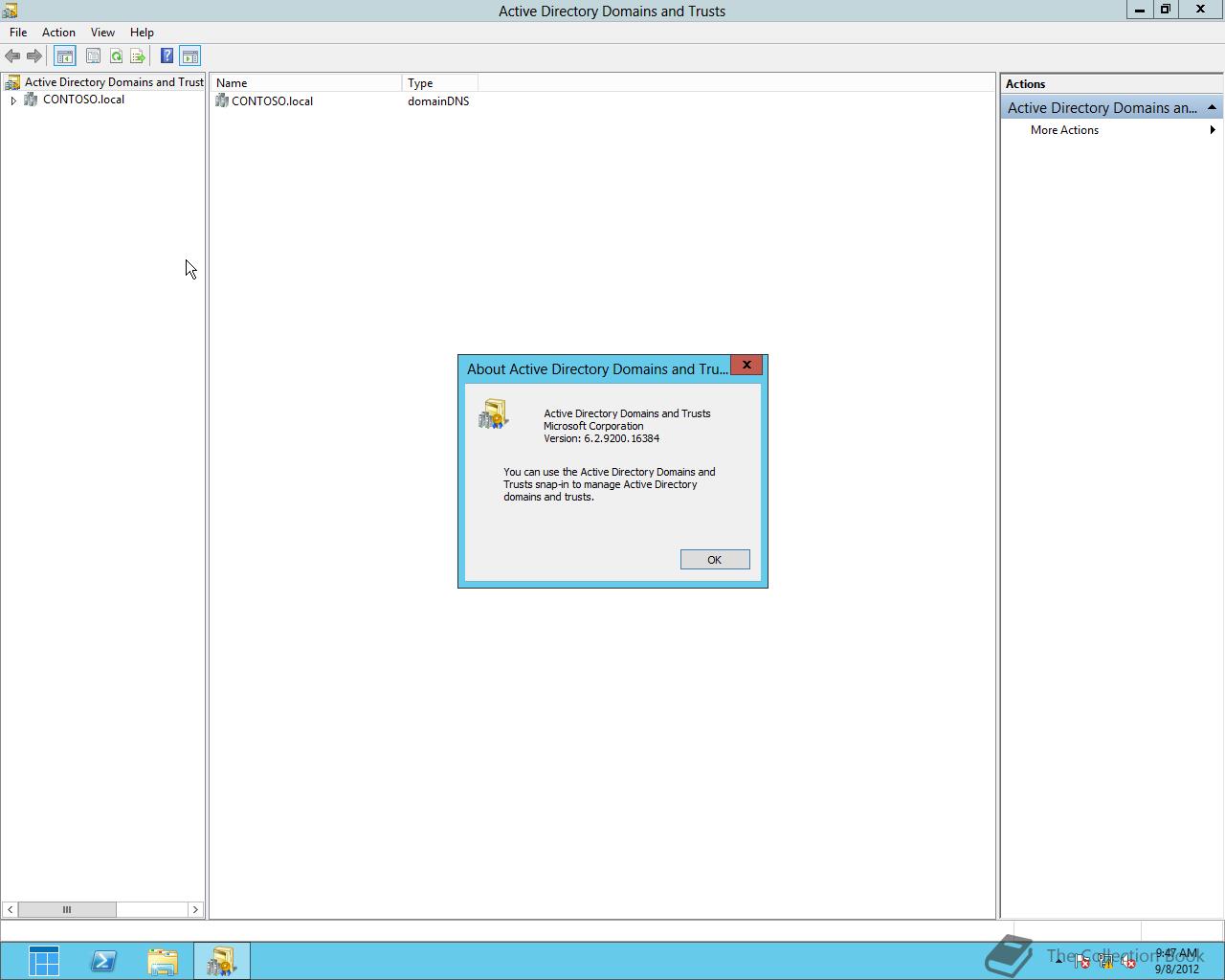This screenshot has width=1225, height=980.
Task: Open the Action menu
Action: (x=58, y=33)
